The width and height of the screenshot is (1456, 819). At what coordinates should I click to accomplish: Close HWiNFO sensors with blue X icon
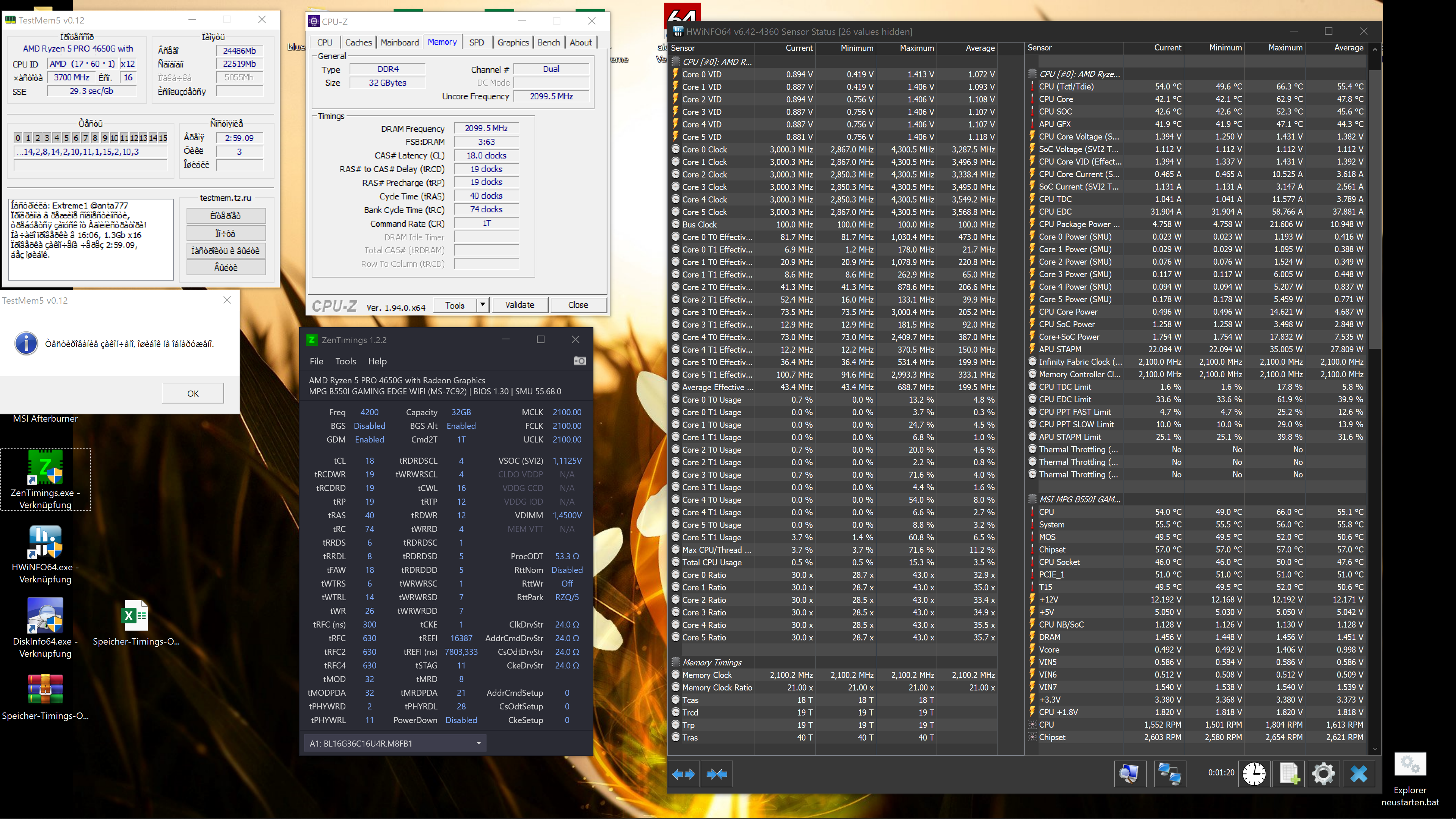tap(1359, 774)
